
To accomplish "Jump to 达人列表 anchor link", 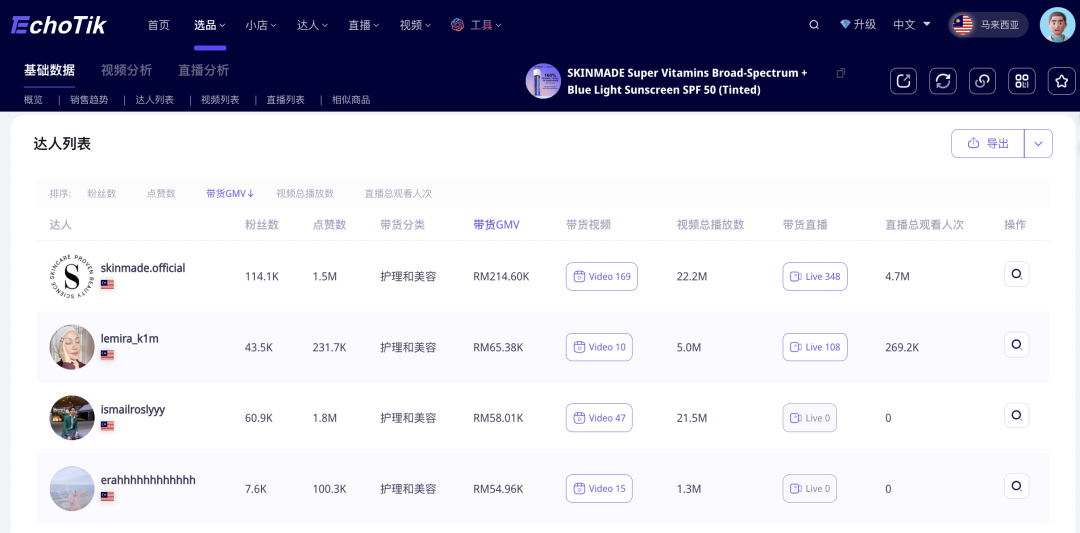I will 154,100.
